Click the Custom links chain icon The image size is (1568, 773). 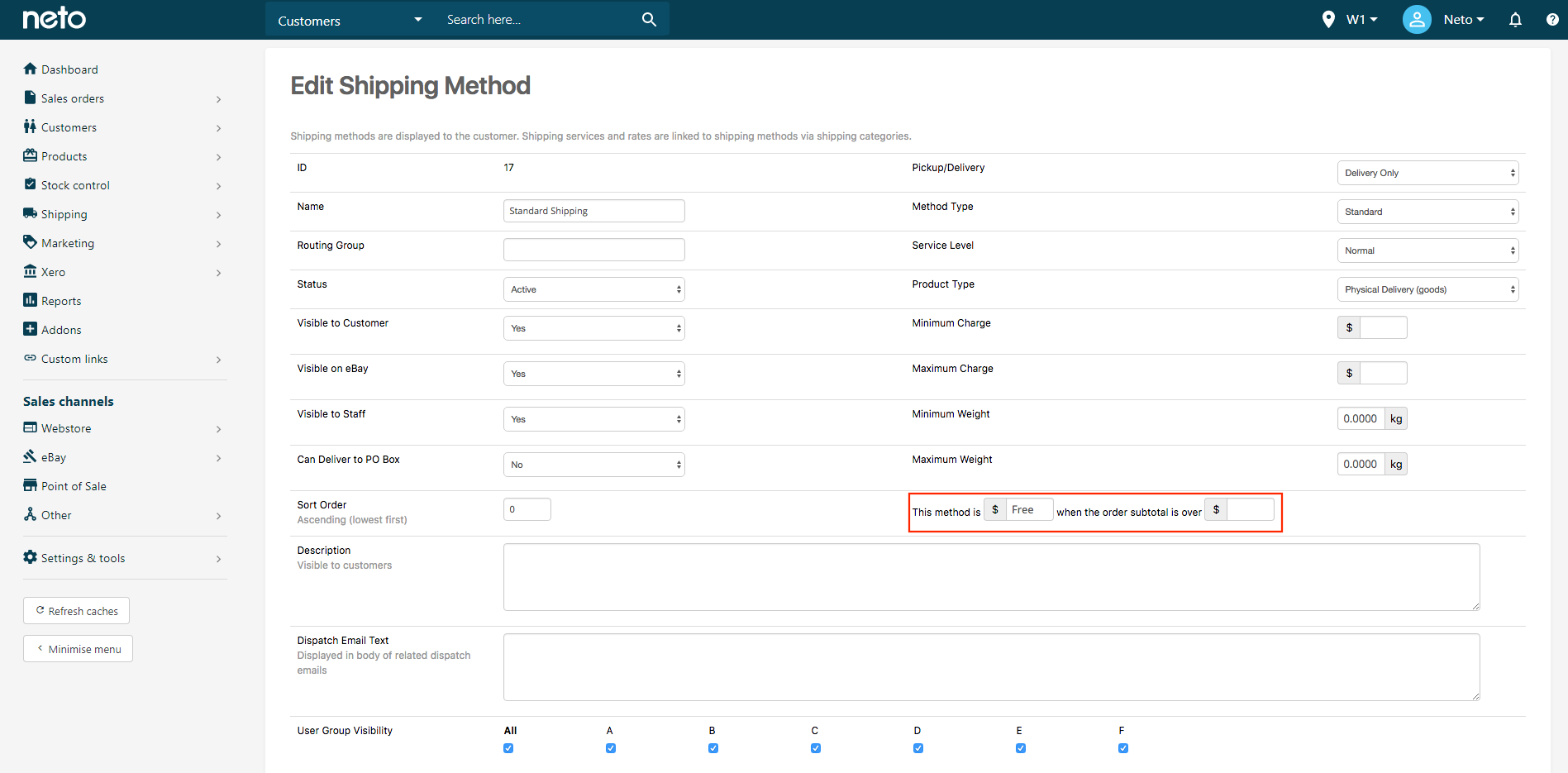point(31,358)
